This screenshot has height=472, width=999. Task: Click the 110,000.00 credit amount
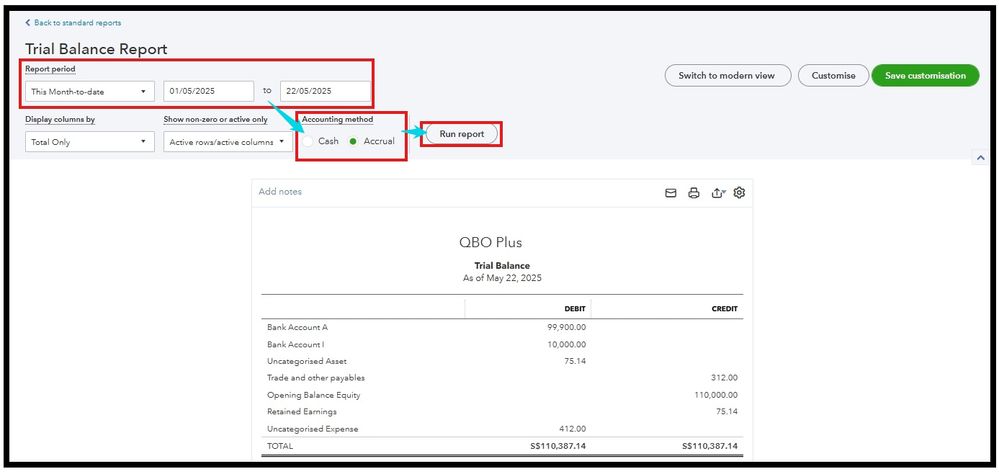coord(716,395)
